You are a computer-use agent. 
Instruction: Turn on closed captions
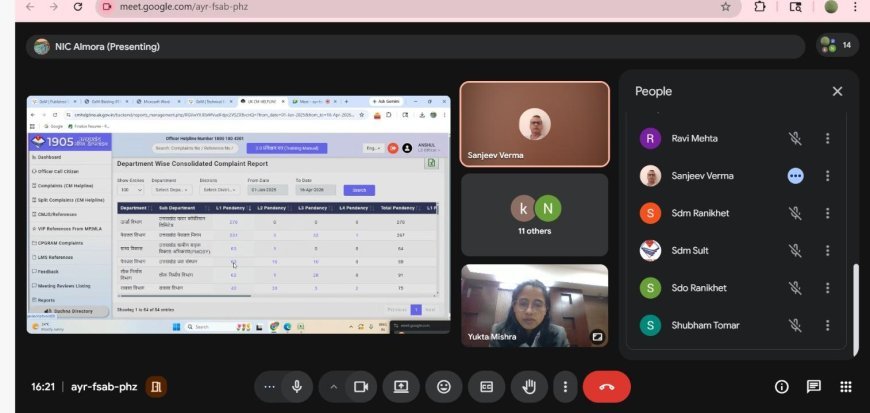point(486,386)
